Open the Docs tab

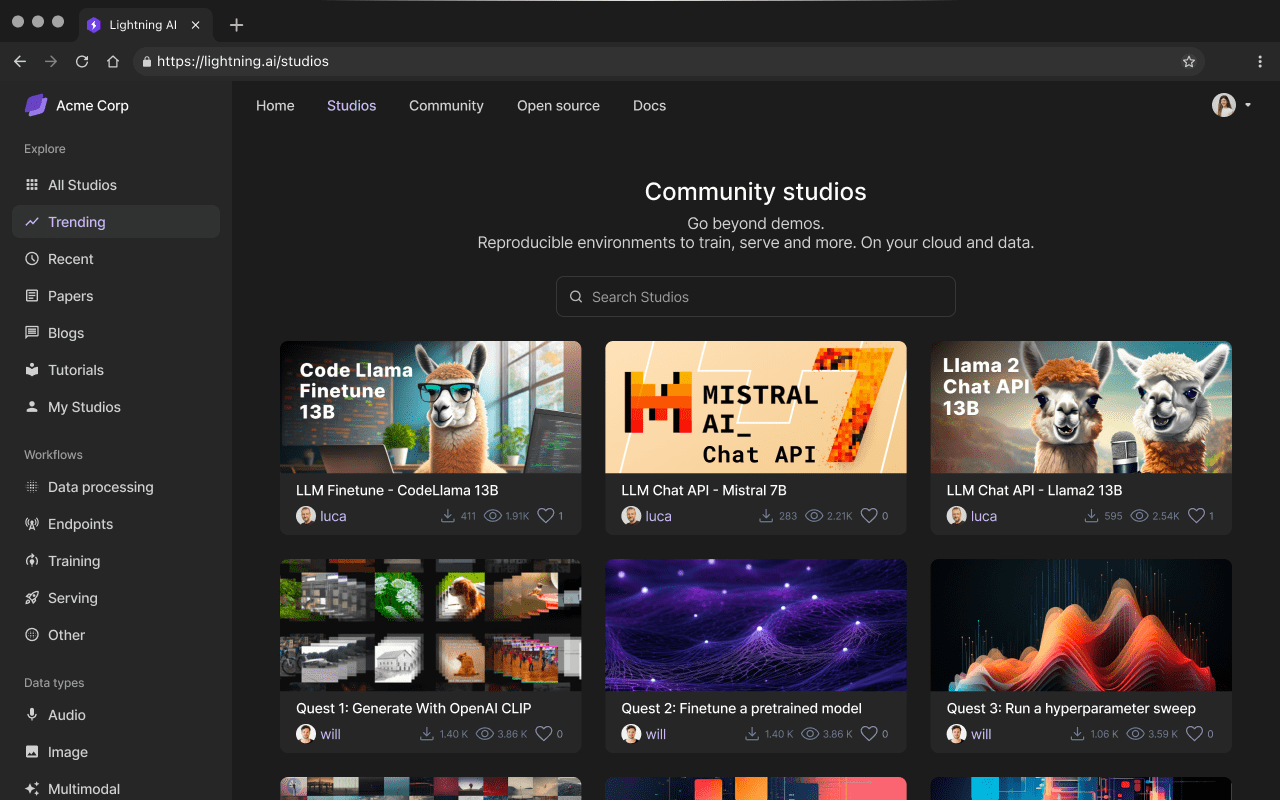pos(649,105)
